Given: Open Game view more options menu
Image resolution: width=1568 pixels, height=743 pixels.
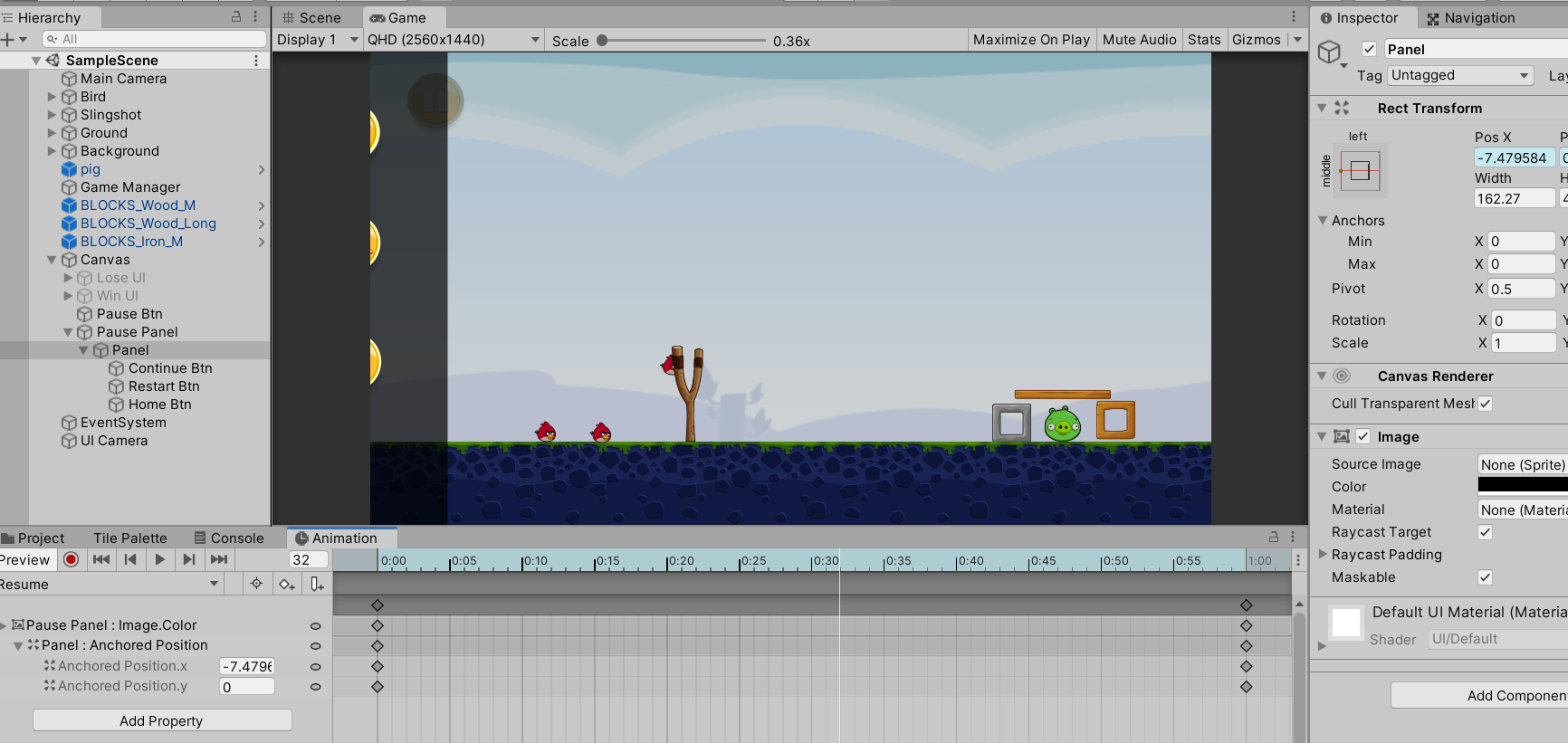Looking at the screenshot, I should [1294, 16].
